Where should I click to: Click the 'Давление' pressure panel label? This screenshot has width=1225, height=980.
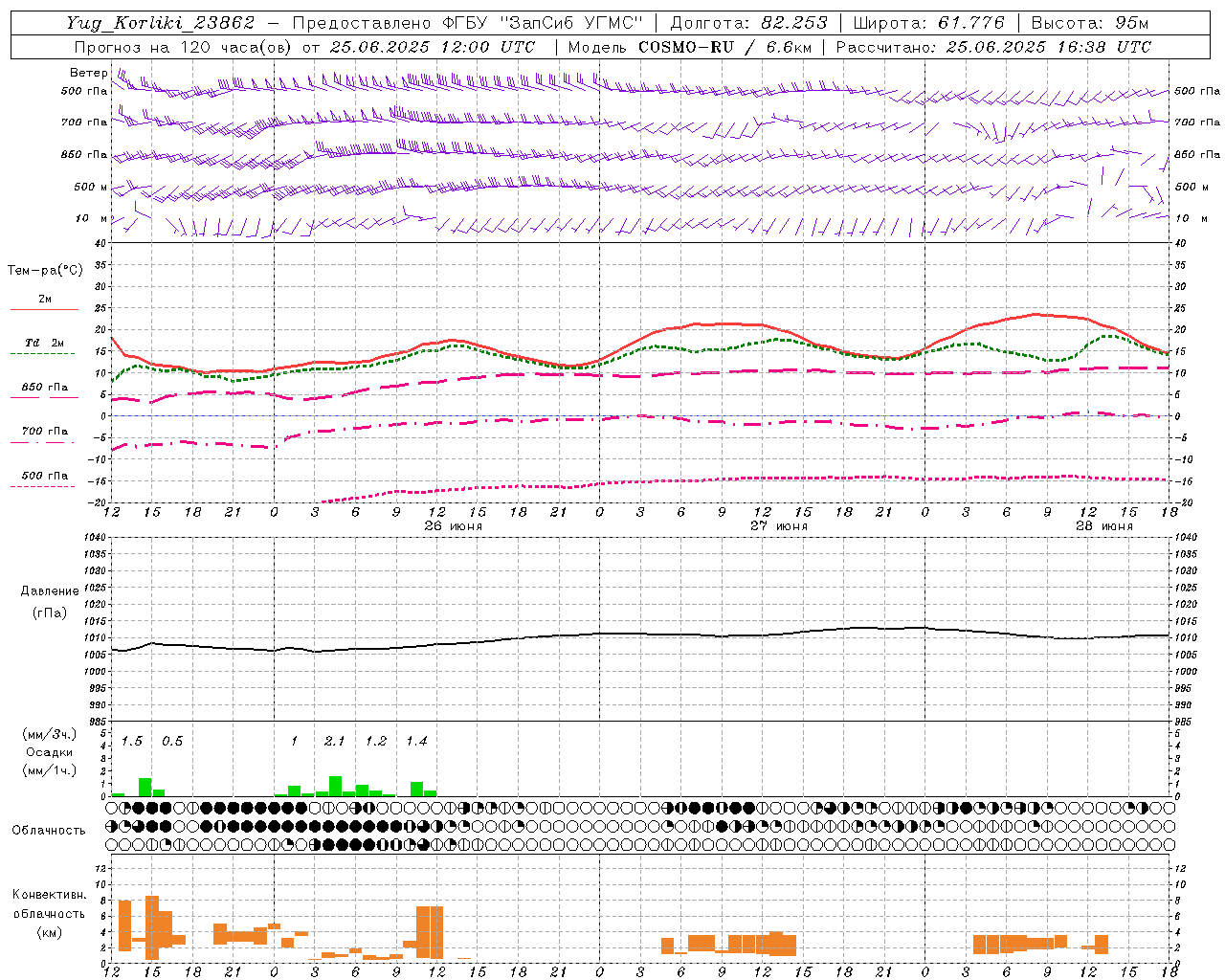click(50, 591)
